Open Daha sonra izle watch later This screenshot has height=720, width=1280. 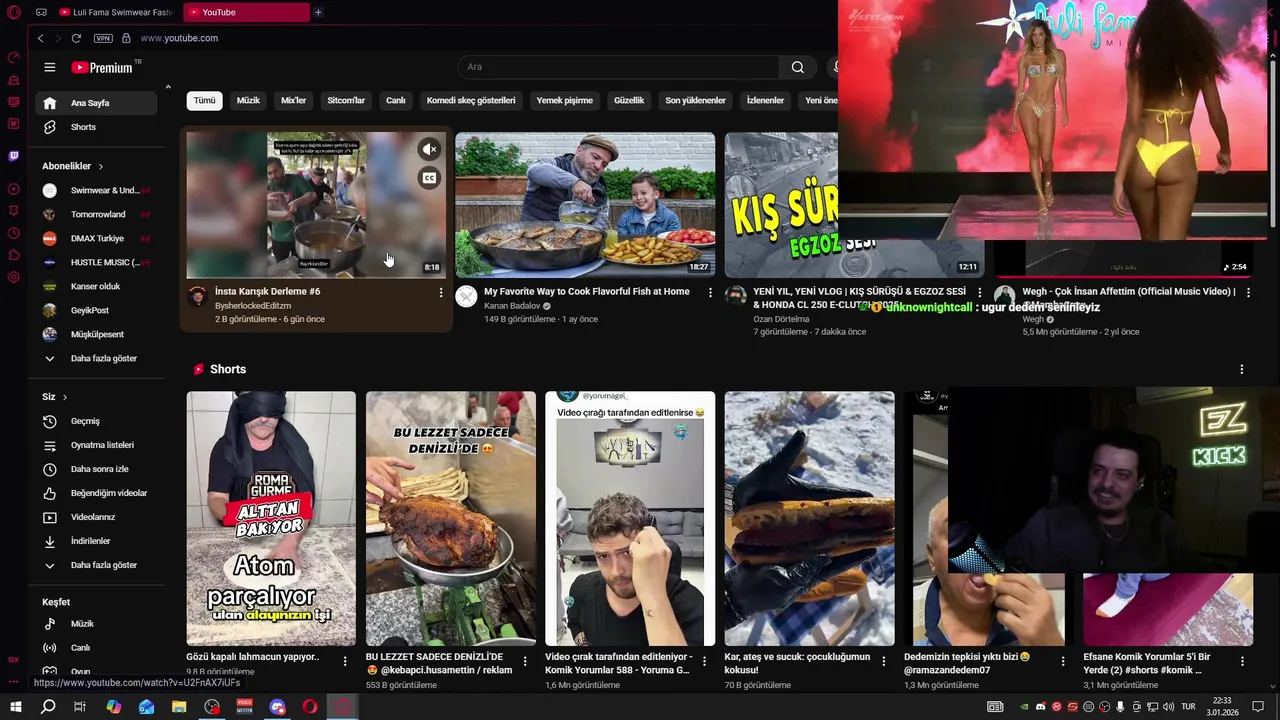[98, 469]
